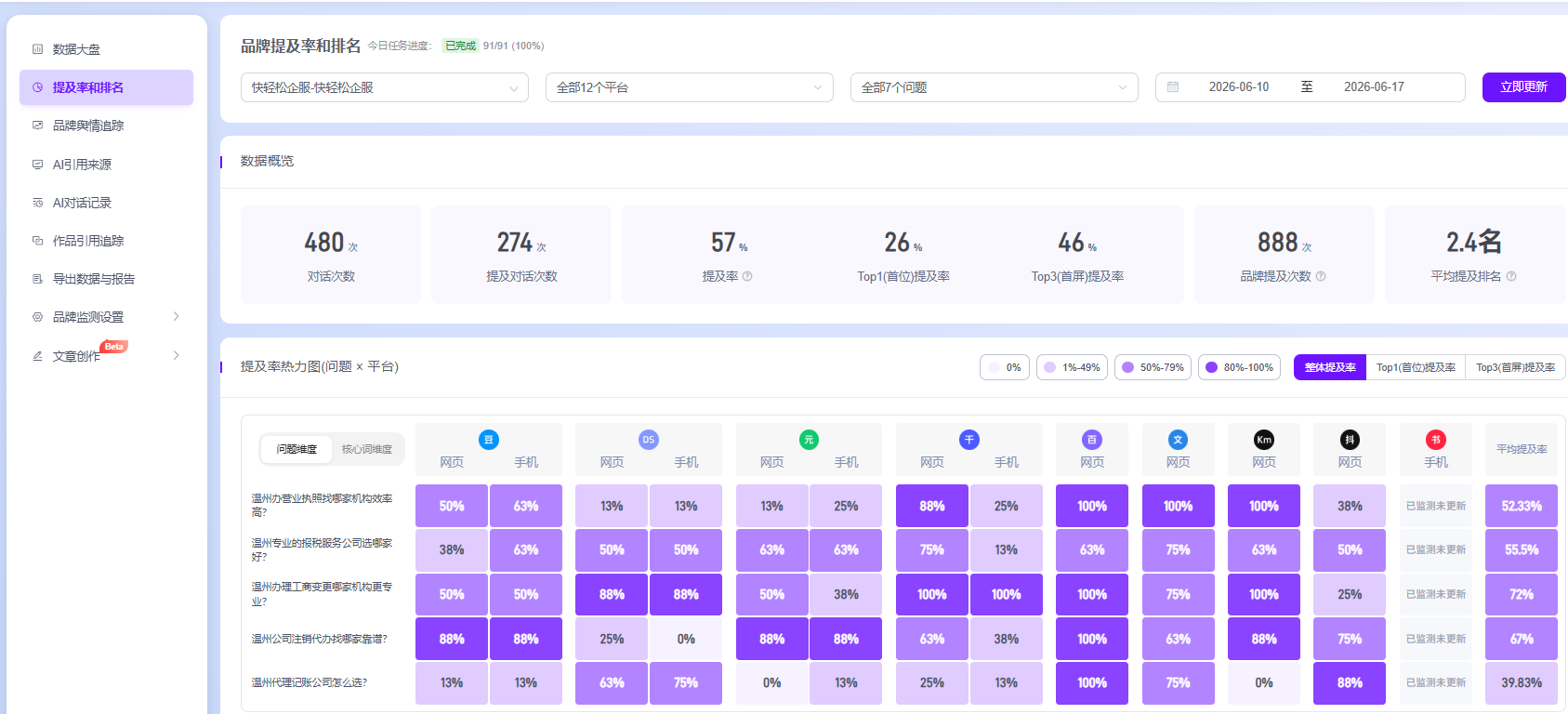Click the 数据大盘 sidebar icon
The image size is (1568, 714).
click(38, 49)
